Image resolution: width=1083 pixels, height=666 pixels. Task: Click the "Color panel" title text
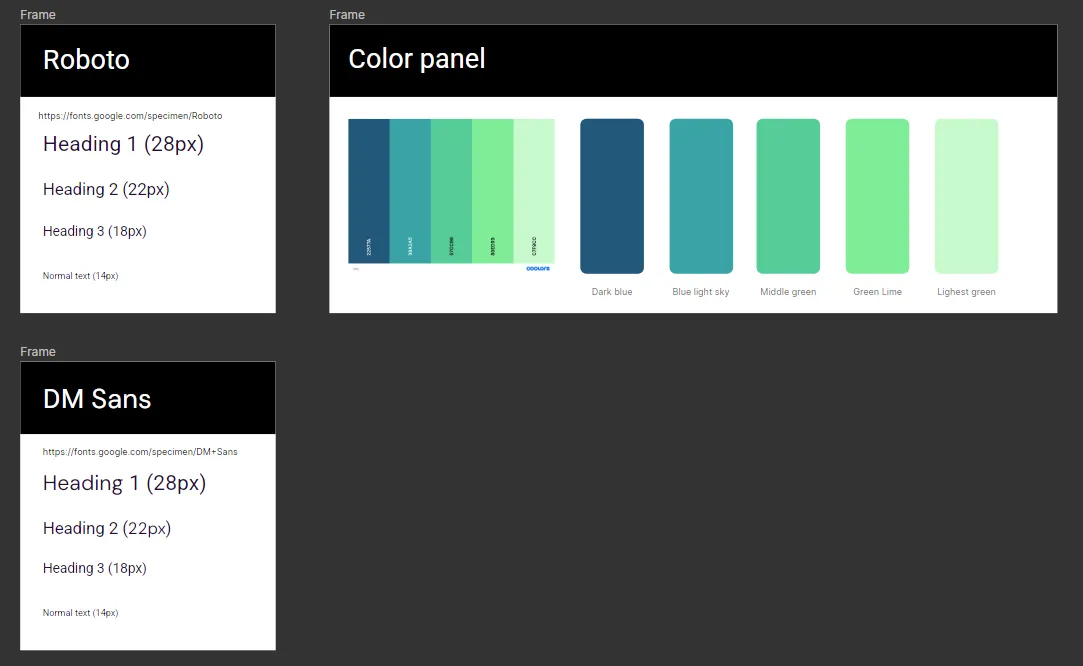(417, 59)
